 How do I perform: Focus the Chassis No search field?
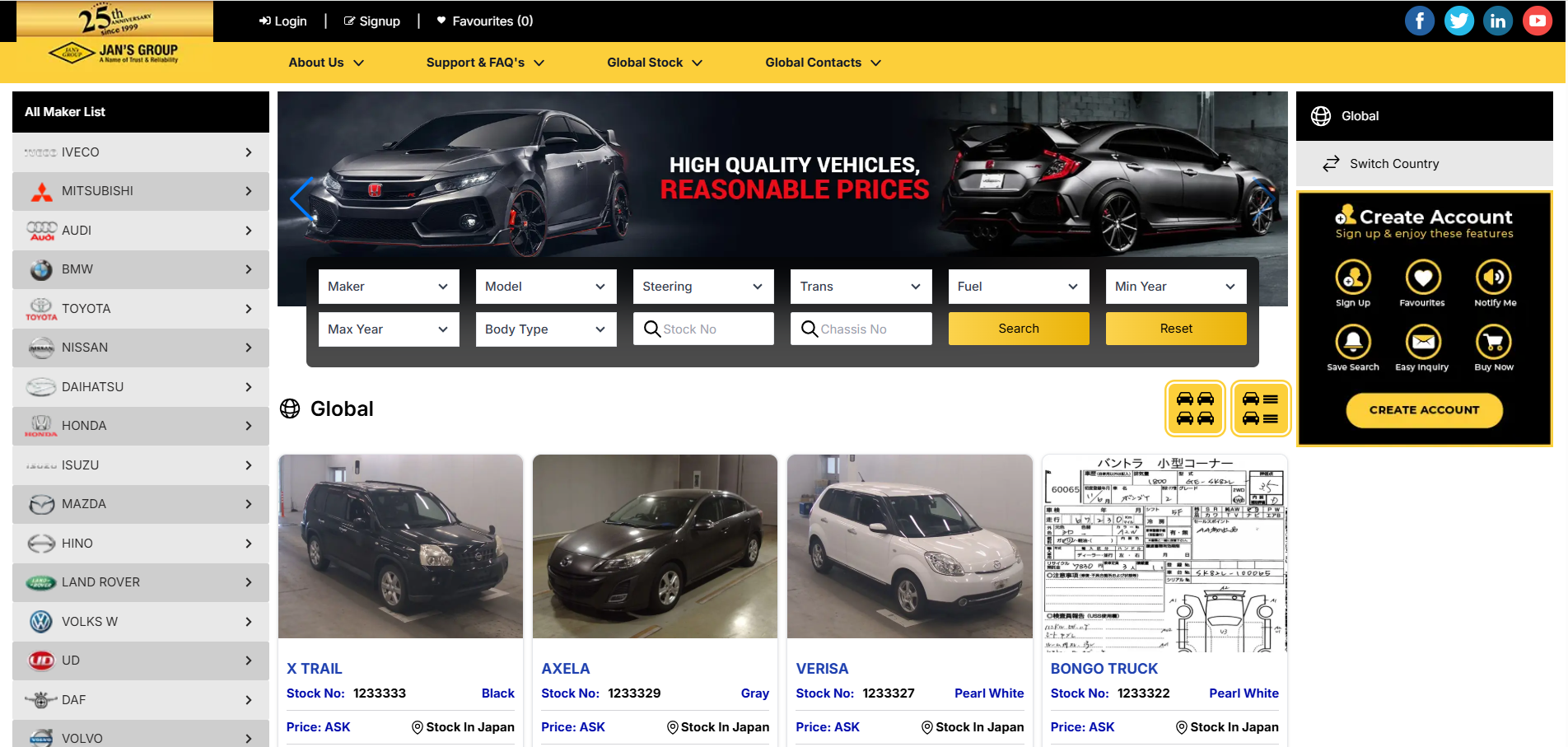pyautogui.click(x=861, y=329)
